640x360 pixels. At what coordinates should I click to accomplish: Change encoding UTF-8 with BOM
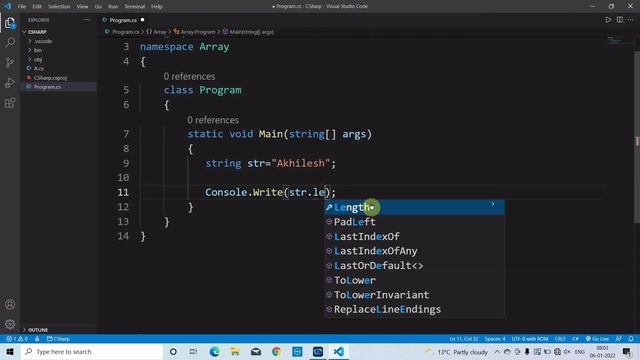pyautogui.click(x=530, y=339)
